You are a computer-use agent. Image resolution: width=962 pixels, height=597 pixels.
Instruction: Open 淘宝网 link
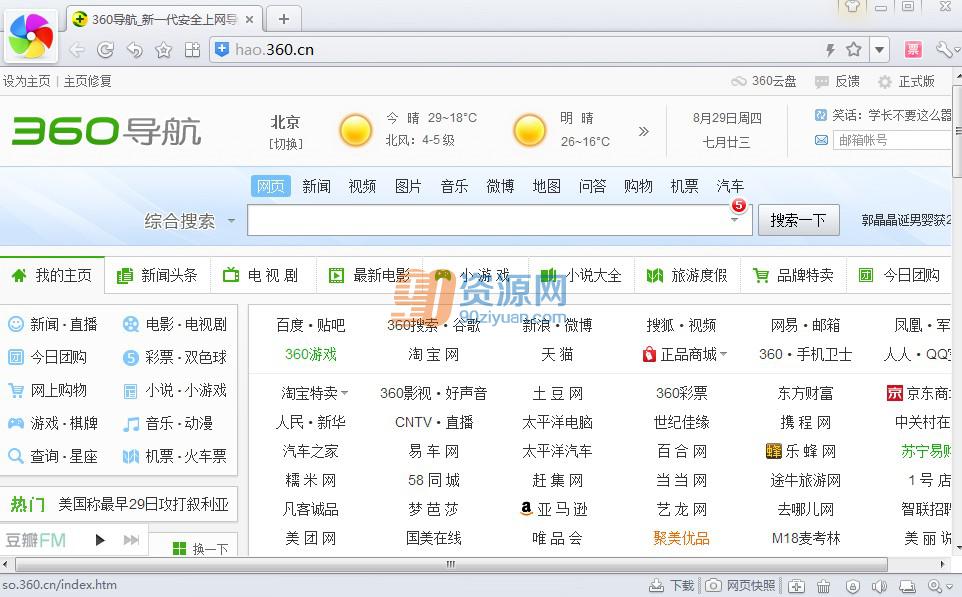pyautogui.click(x=434, y=354)
